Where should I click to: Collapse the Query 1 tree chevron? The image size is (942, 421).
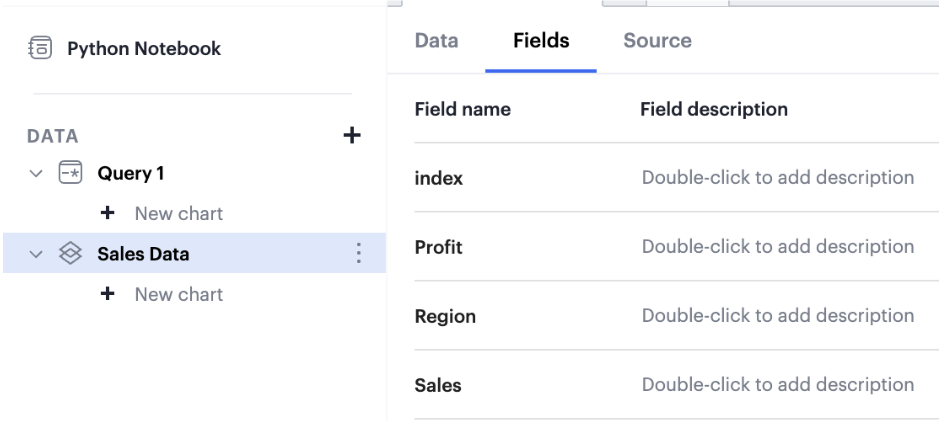click(x=36, y=173)
